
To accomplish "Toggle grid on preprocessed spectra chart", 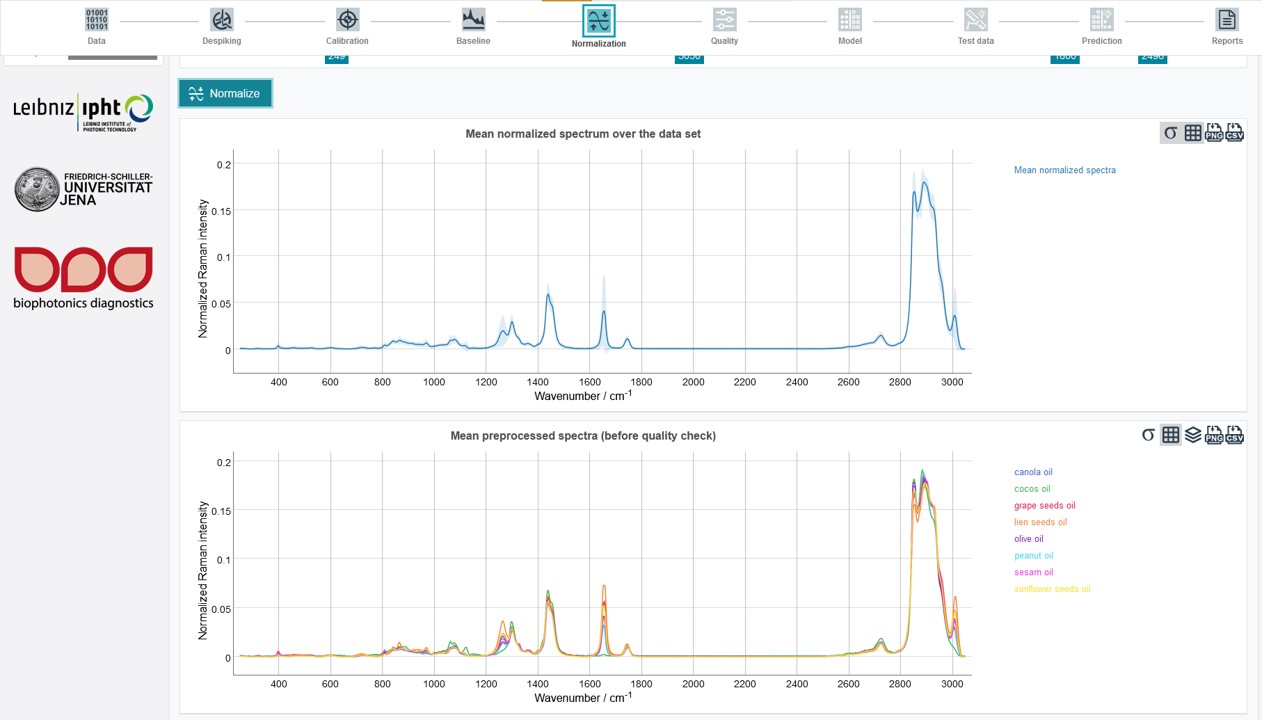I will point(1171,435).
